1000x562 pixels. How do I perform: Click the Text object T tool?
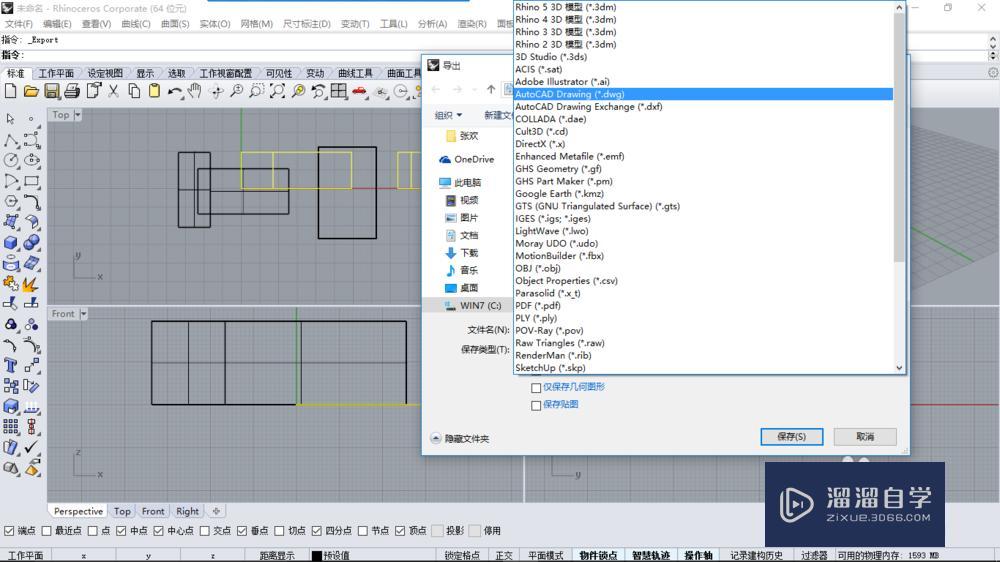(x=10, y=366)
